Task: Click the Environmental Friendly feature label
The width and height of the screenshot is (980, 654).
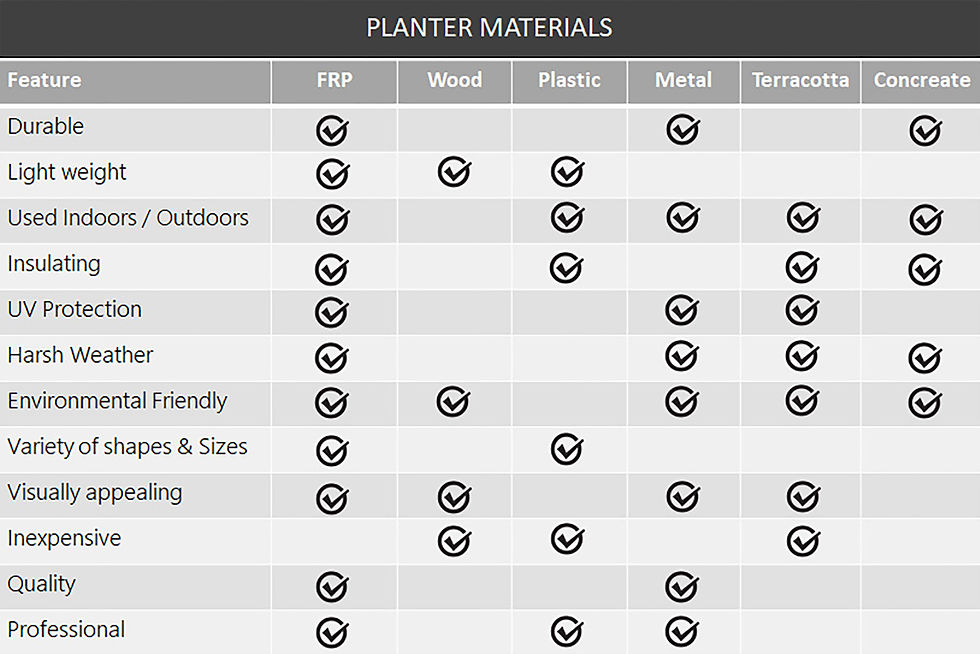Action: pos(117,401)
